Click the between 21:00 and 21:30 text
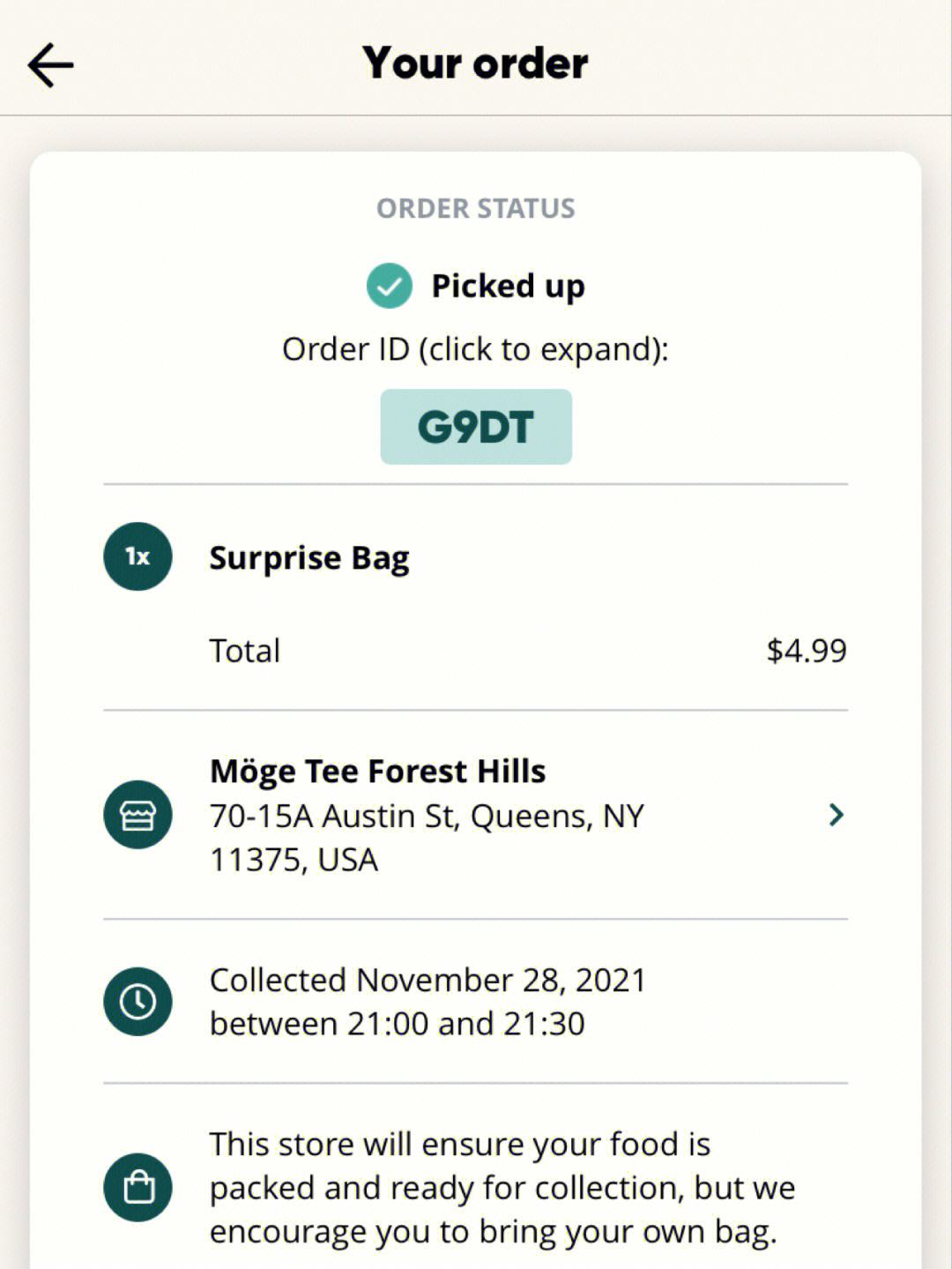The image size is (952, 1269). [x=397, y=1024]
